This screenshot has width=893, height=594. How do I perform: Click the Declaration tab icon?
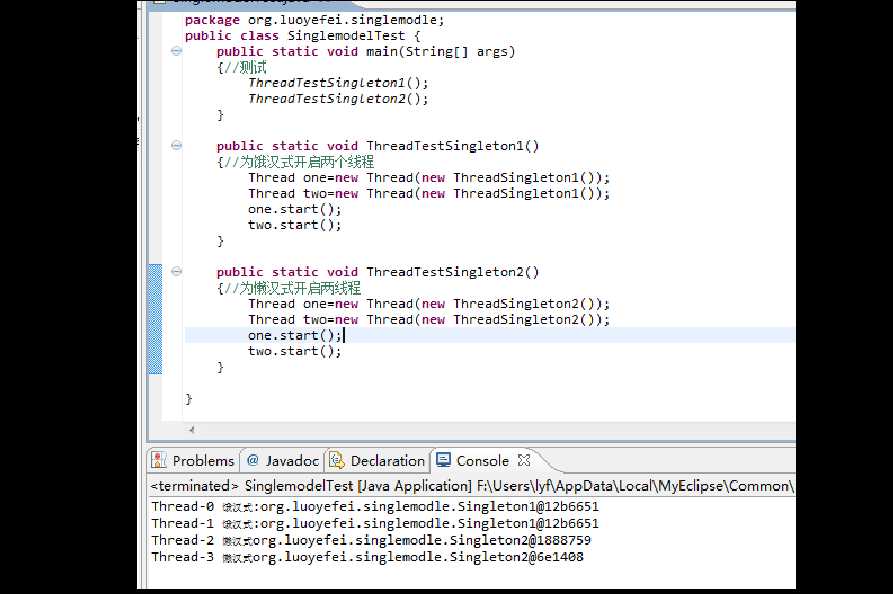click(337, 460)
